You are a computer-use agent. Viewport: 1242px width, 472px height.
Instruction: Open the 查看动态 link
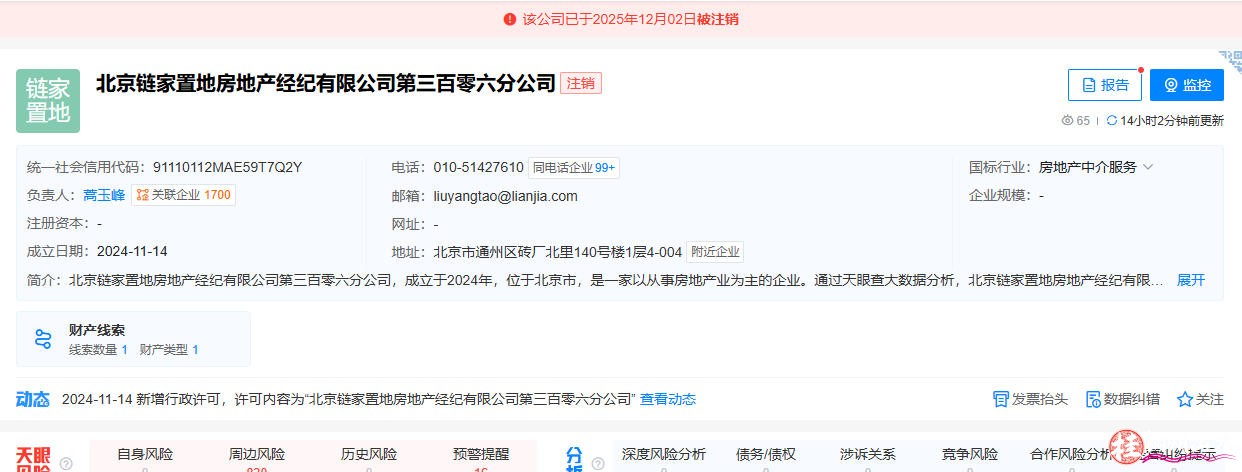click(x=667, y=399)
